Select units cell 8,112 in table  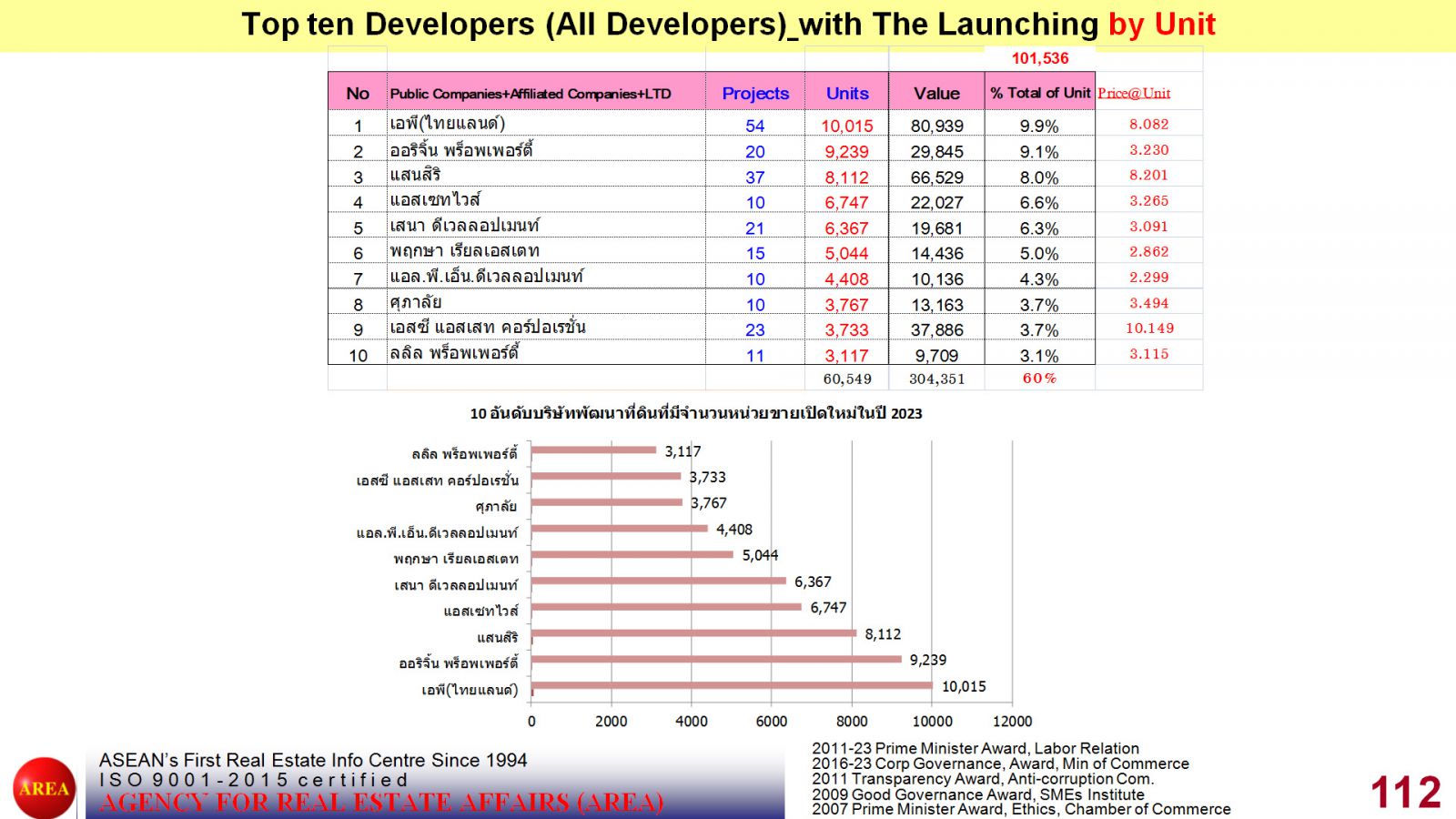[847, 177]
